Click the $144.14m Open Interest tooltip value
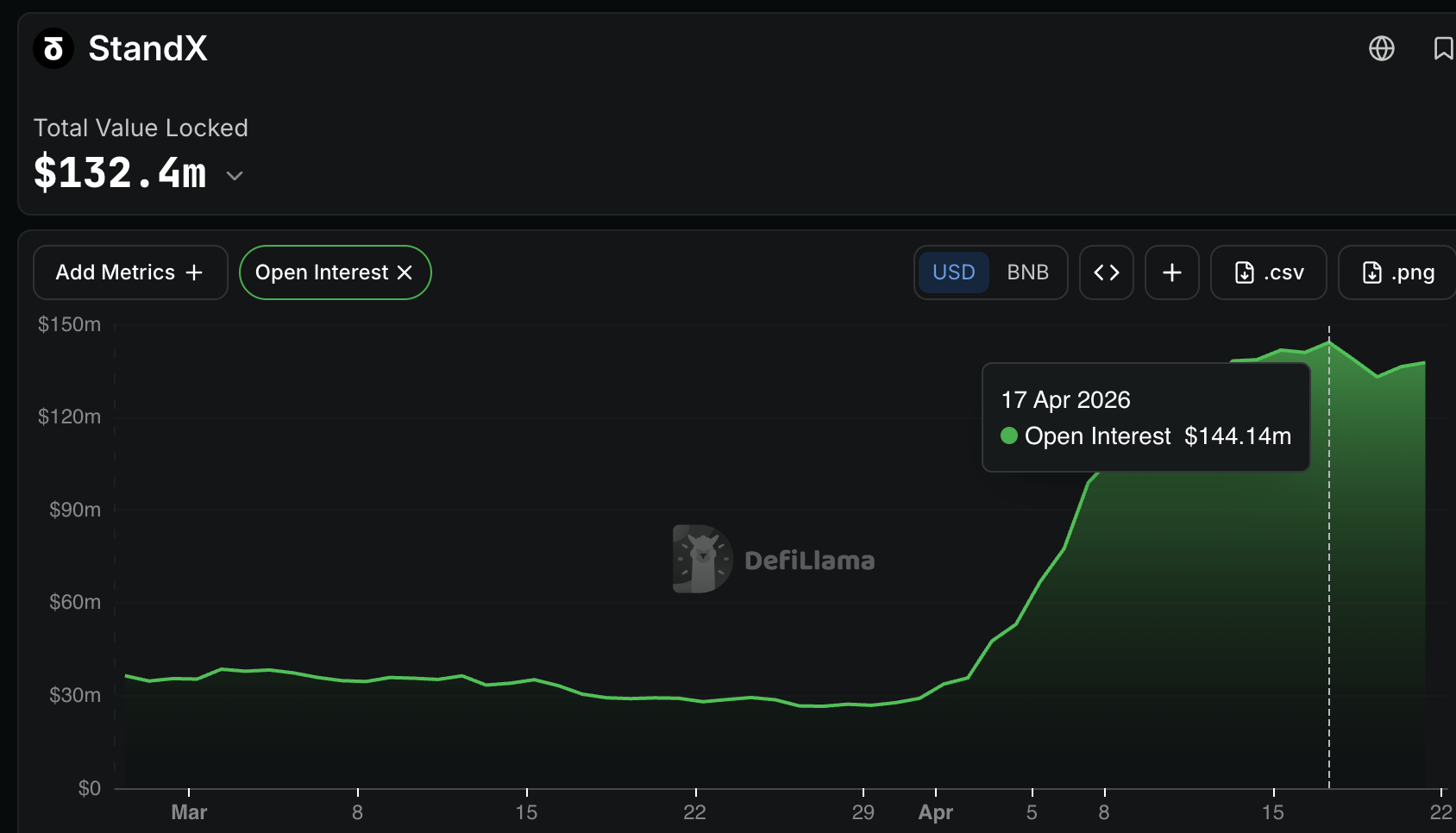This screenshot has height=833, width=1456. [x=1238, y=436]
